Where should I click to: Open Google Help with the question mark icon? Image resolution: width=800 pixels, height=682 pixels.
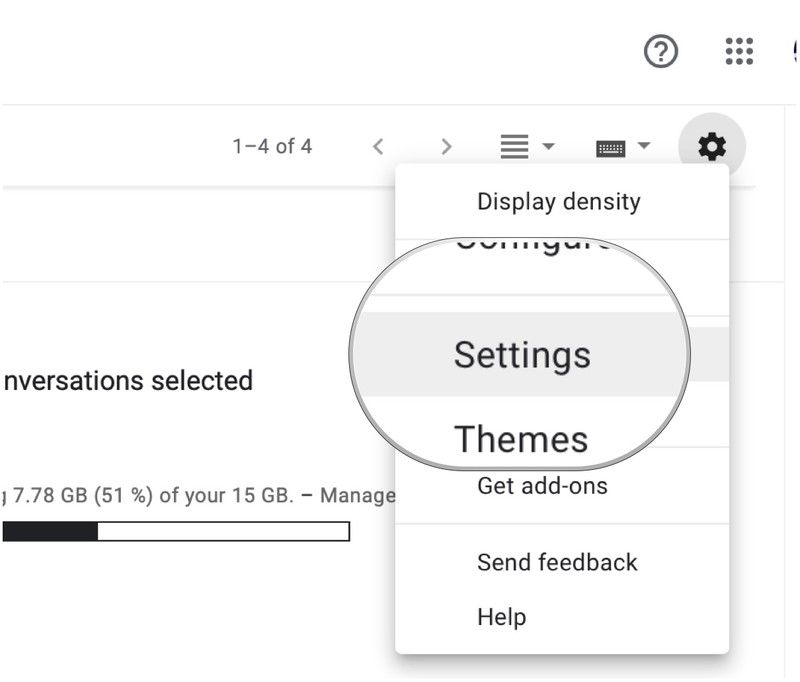[663, 51]
